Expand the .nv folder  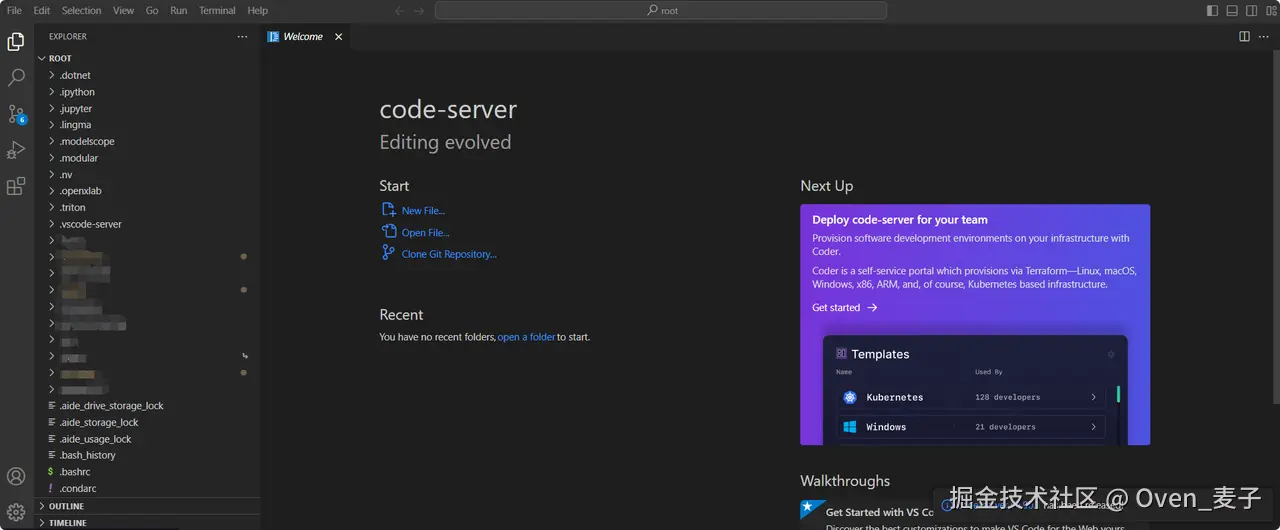[147, 174]
